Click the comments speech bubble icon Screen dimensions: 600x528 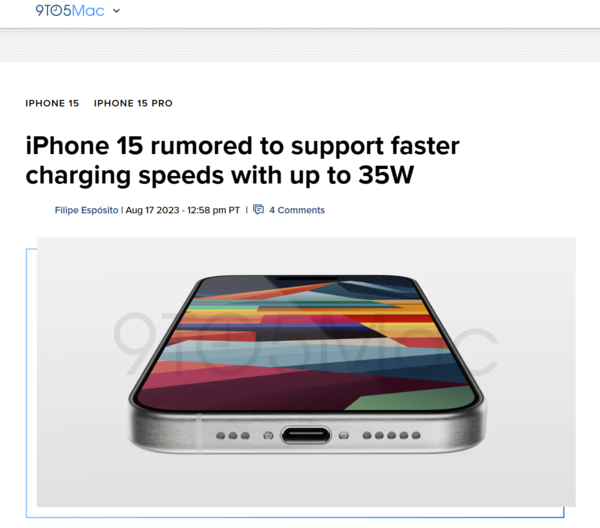click(x=259, y=210)
